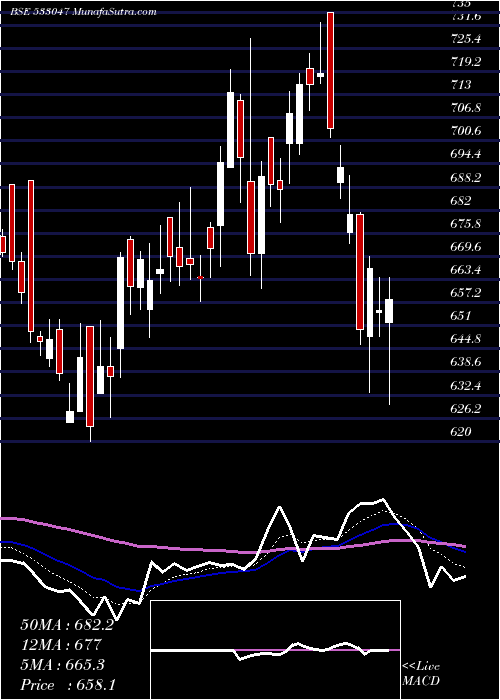This screenshot has width=500, height=700.
Task: Select the 688.2 price axis label
Action: (466, 178)
